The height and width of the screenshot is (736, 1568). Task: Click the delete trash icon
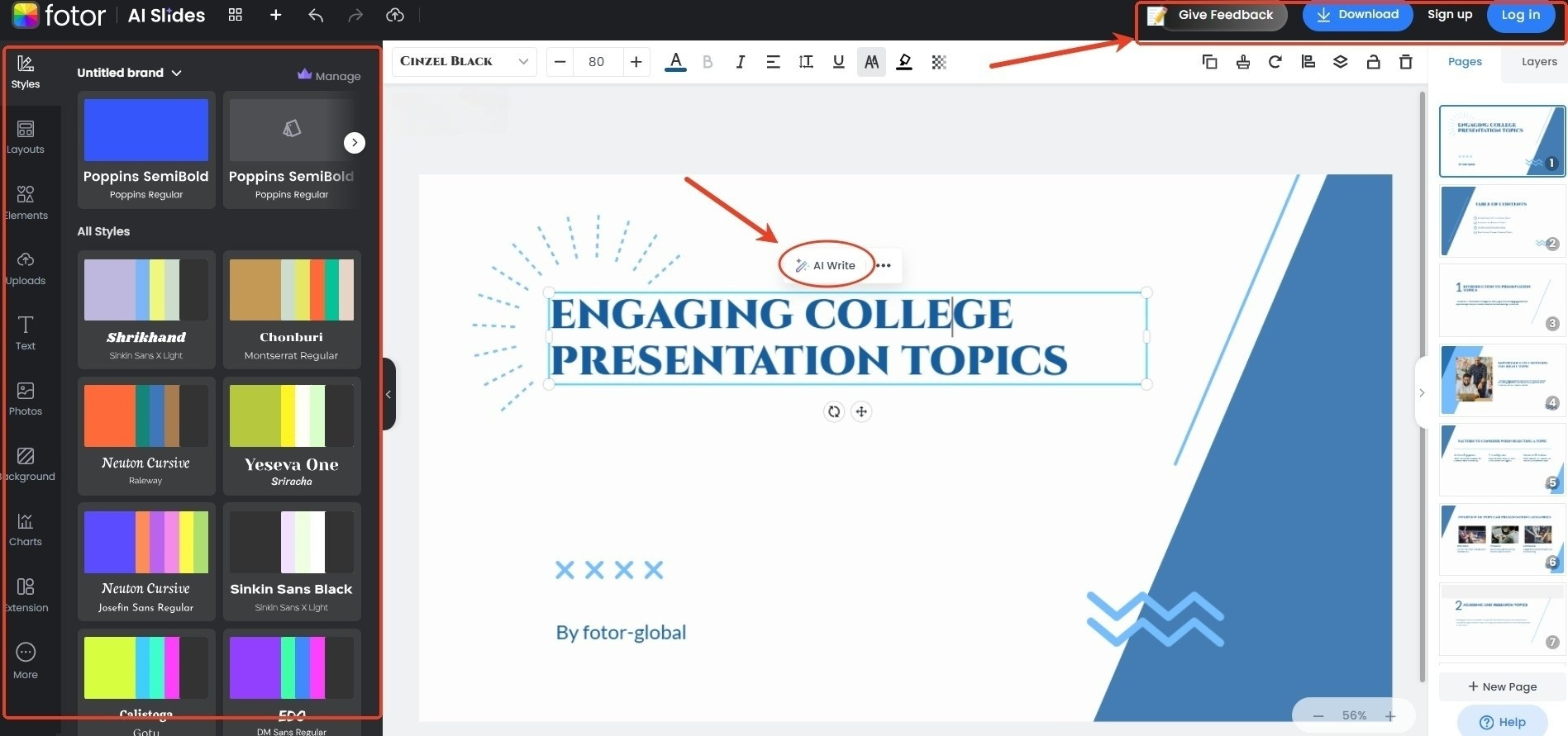click(1405, 62)
